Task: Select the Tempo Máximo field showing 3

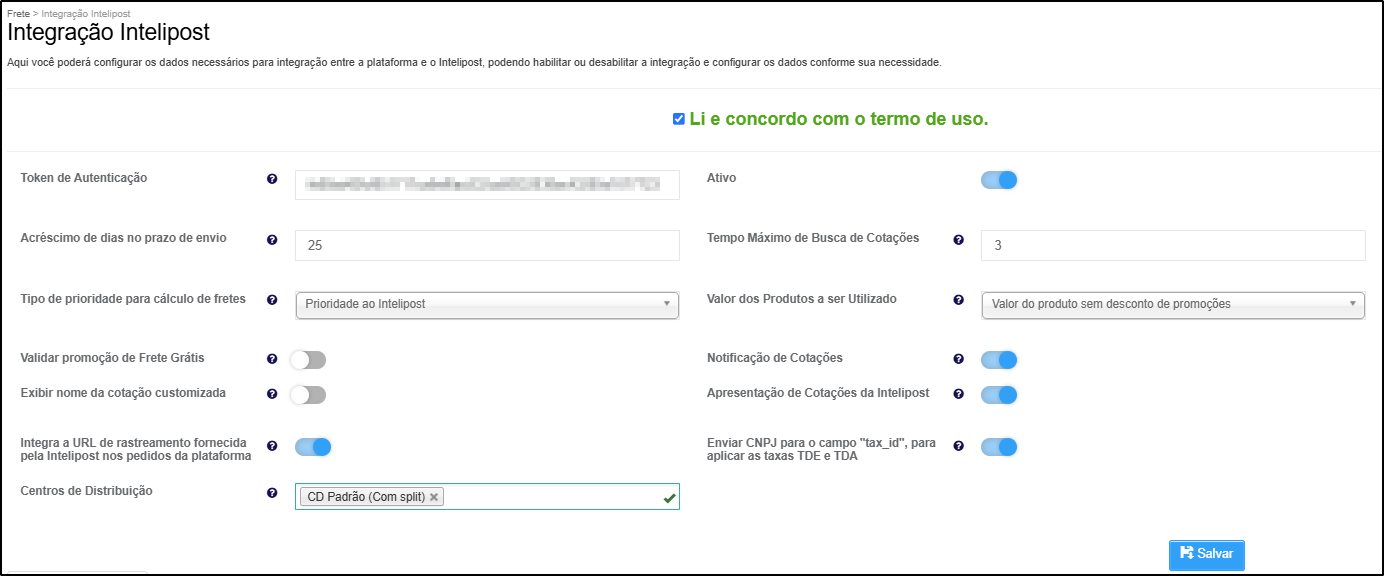Action: coord(1173,245)
